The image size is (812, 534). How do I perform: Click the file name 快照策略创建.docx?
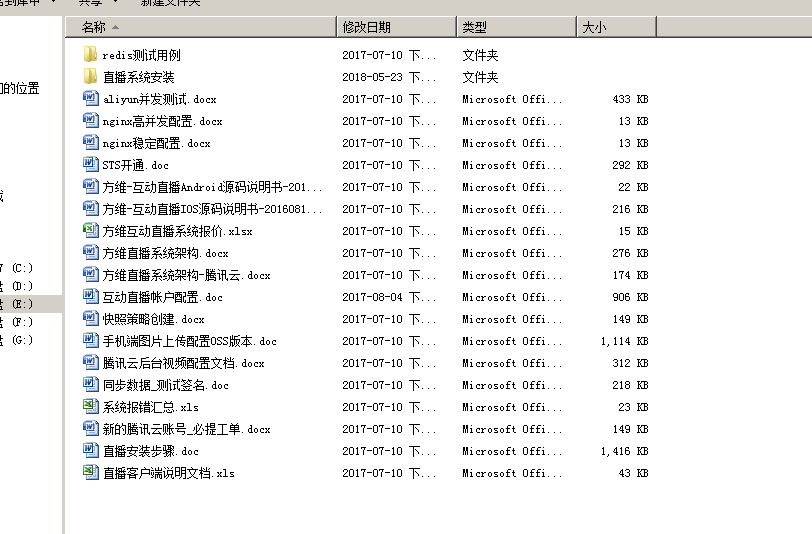pyautogui.click(x=153, y=319)
